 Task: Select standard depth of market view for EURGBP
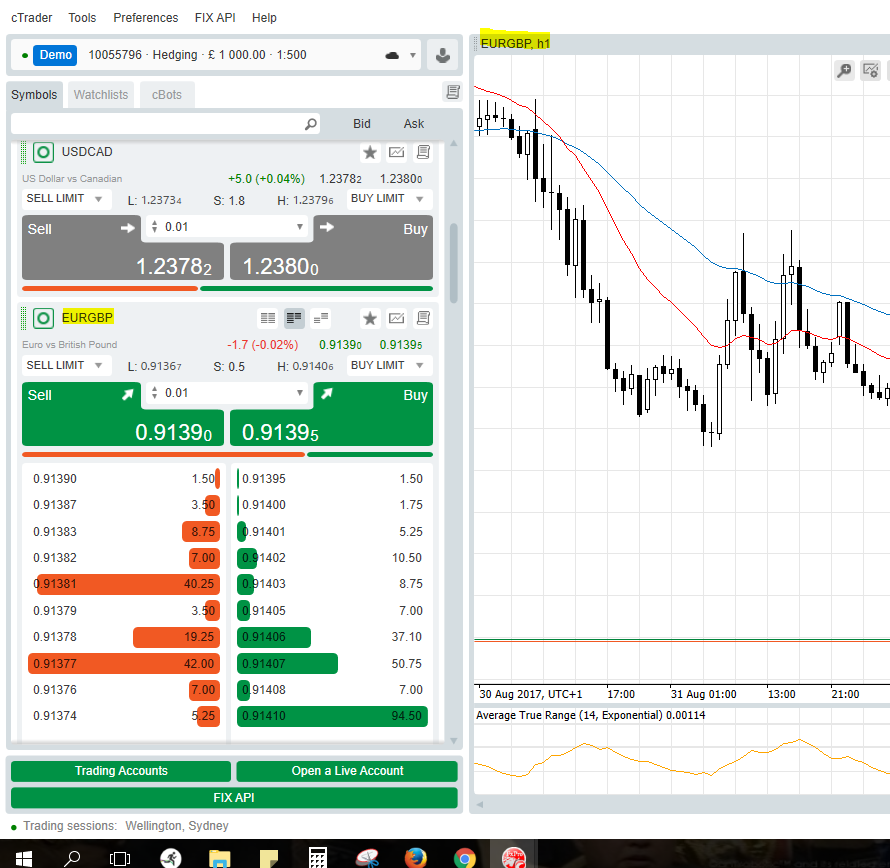268,318
